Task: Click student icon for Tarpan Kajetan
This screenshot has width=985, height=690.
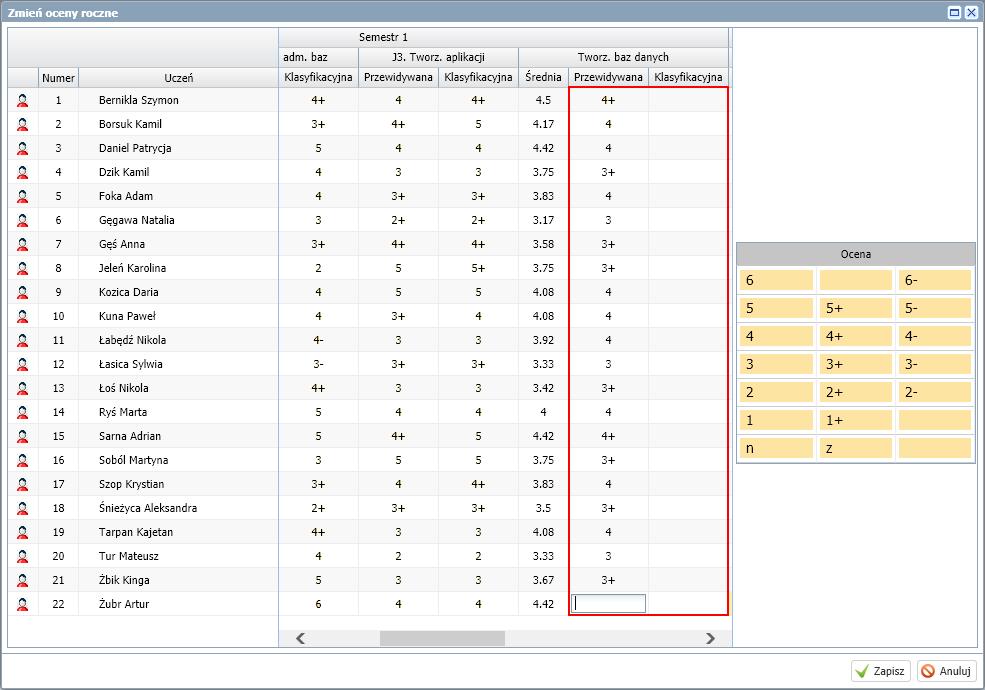Action: point(23,532)
